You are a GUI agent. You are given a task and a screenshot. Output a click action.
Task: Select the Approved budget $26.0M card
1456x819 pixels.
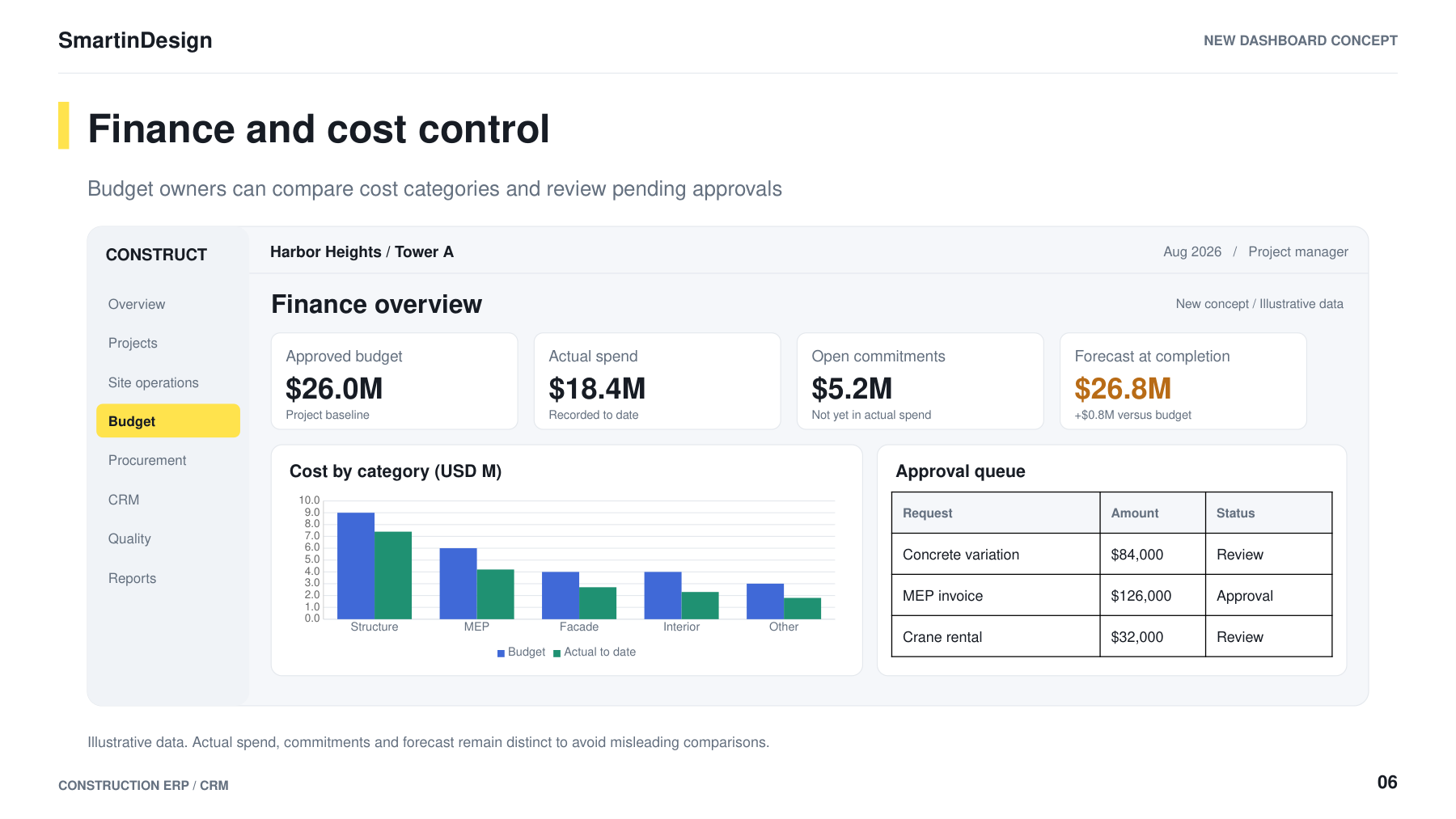[394, 381]
